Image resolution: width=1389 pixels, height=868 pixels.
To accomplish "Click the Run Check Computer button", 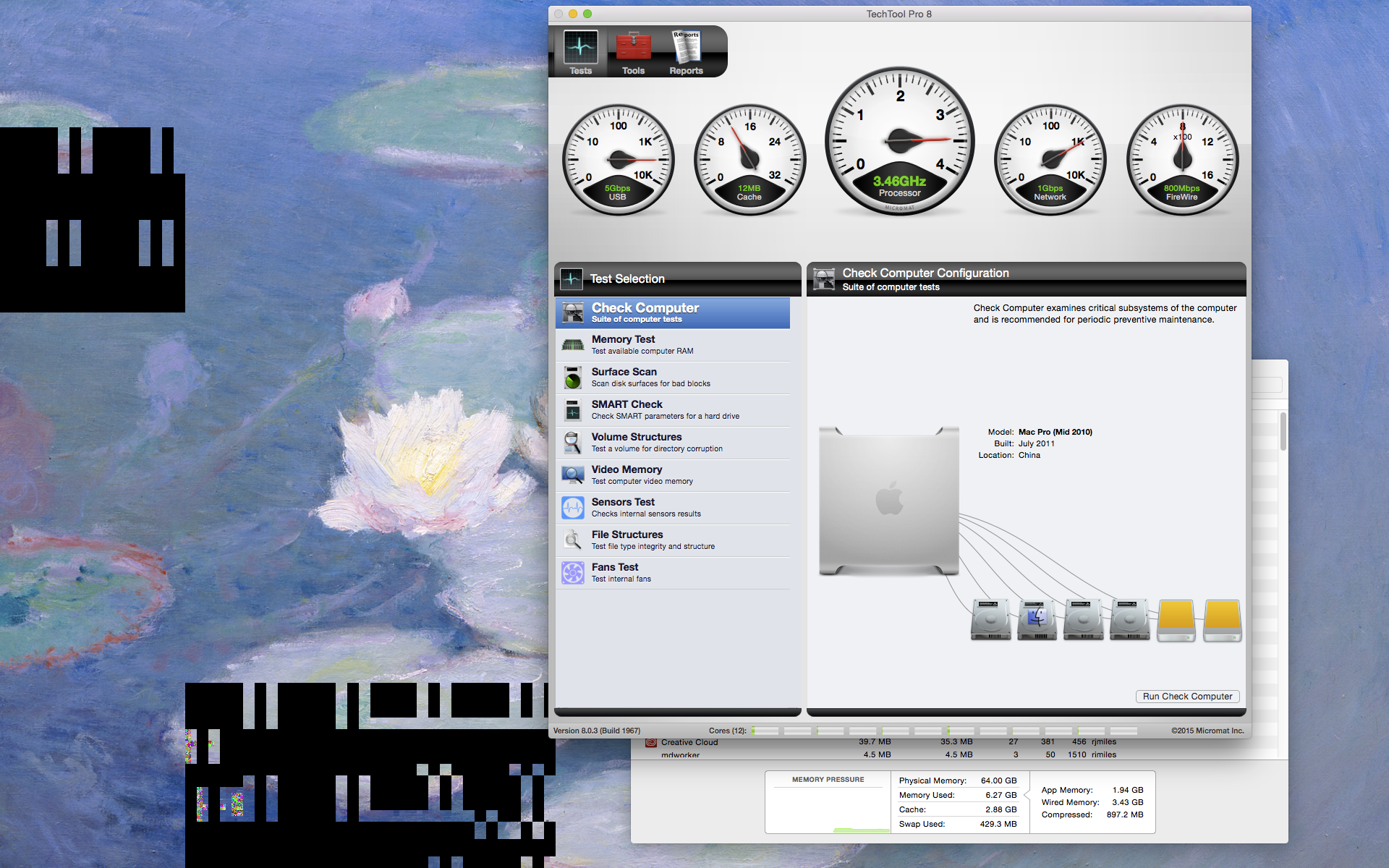I will click(1187, 697).
